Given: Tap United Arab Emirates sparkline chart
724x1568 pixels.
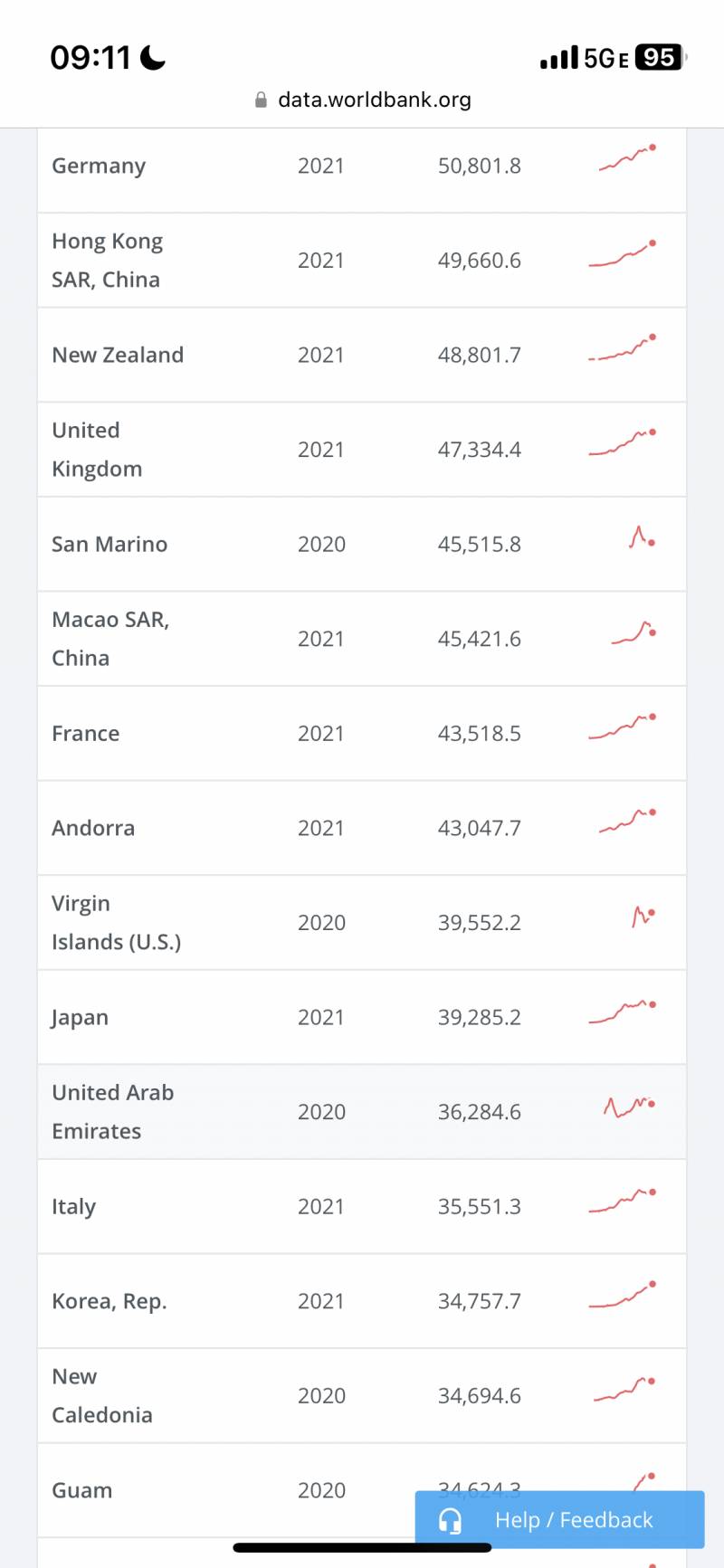Looking at the screenshot, I should tap(629, 1106).
